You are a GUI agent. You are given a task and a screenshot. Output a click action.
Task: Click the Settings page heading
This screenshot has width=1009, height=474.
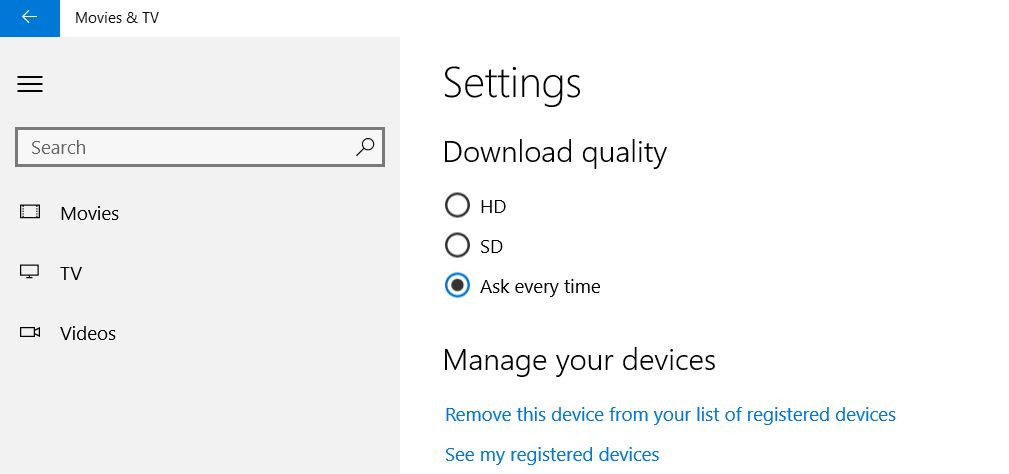click(512, 83)
